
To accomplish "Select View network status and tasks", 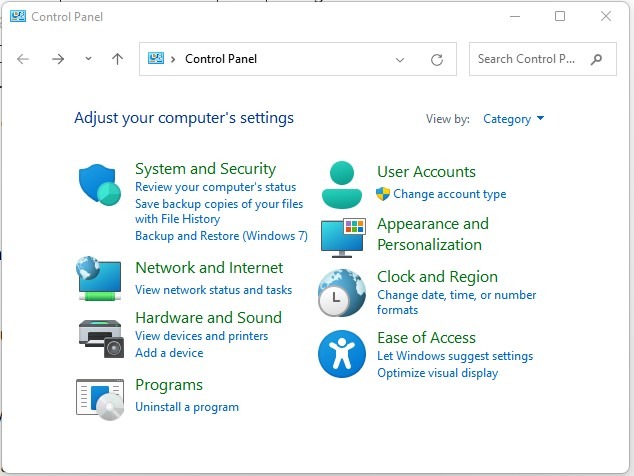I will [x=213, y=290].
